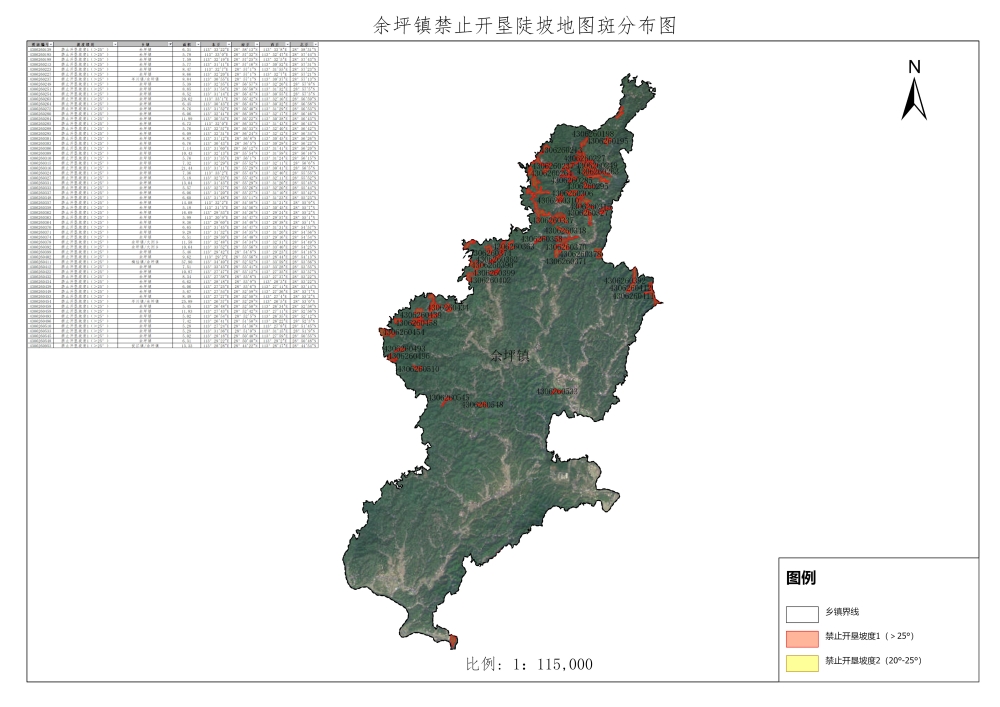Click the white 乡镇界线 legend swatch
This screenshot has width=1000, height=707.
[x=800, y=612]
